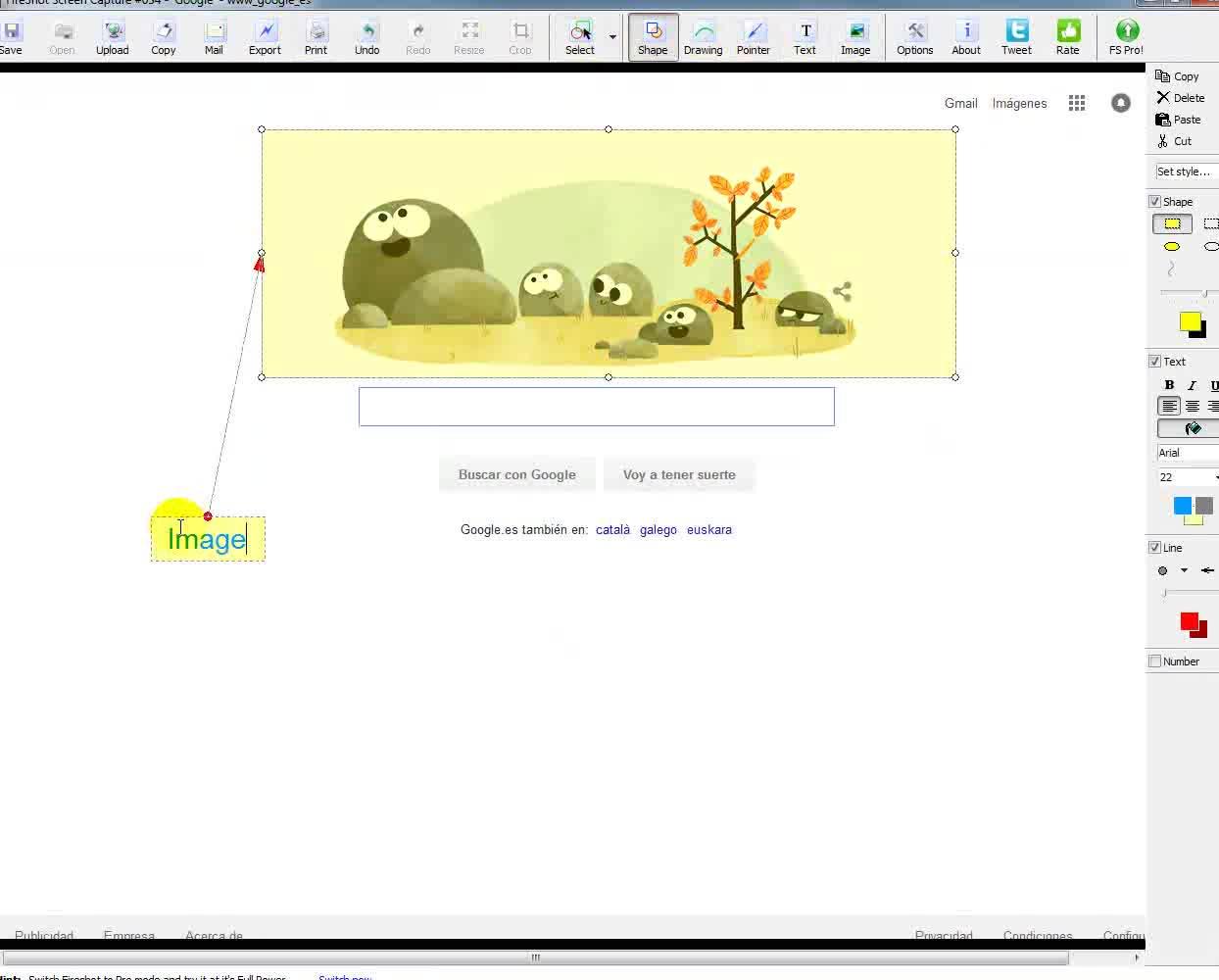The image size is (1219, 980).
Task: Upload the capture via Upload tool
Action: (x=113, y=38)
